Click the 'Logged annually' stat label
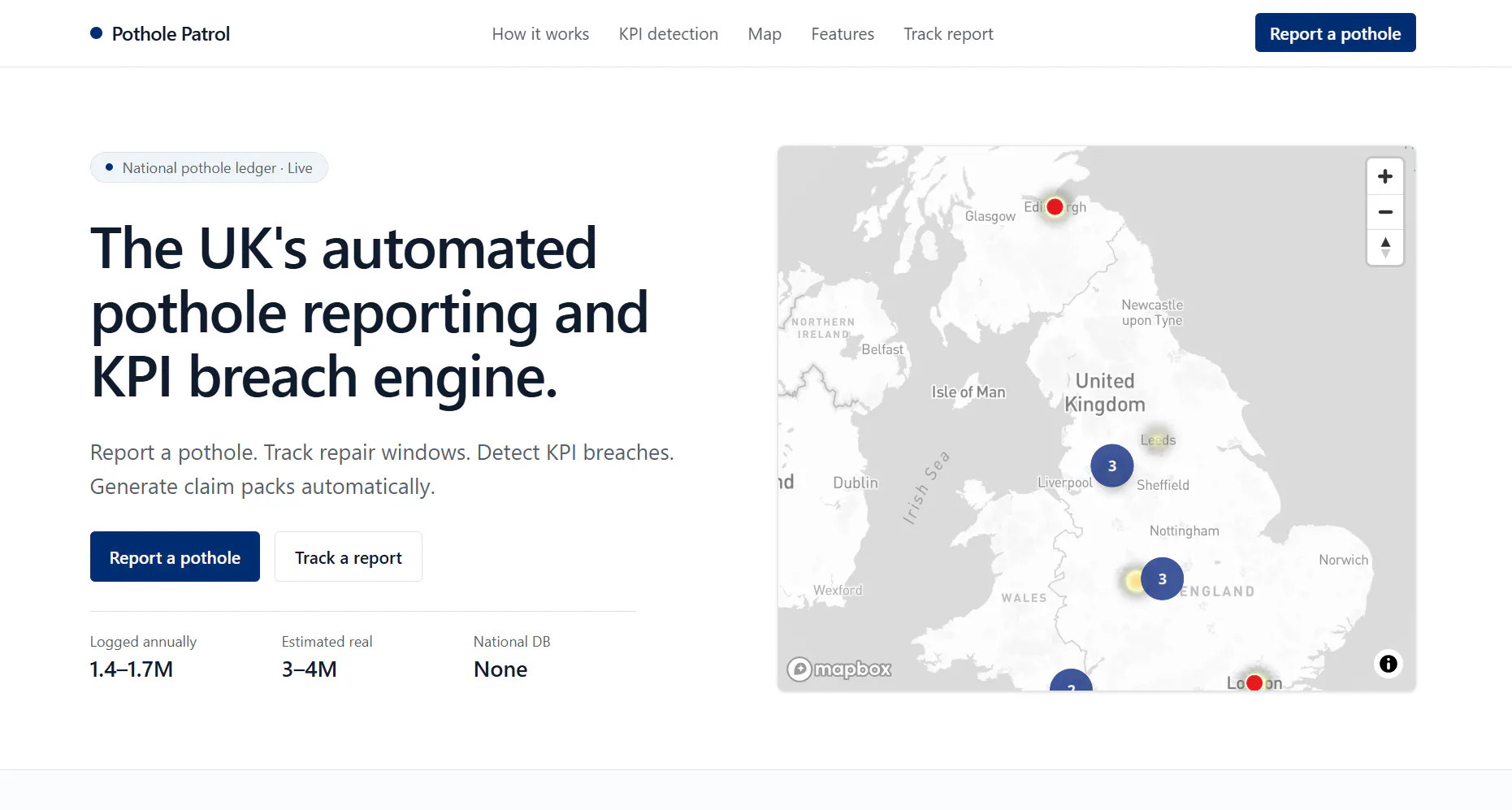1512x810 pixels. coord(143,642)
